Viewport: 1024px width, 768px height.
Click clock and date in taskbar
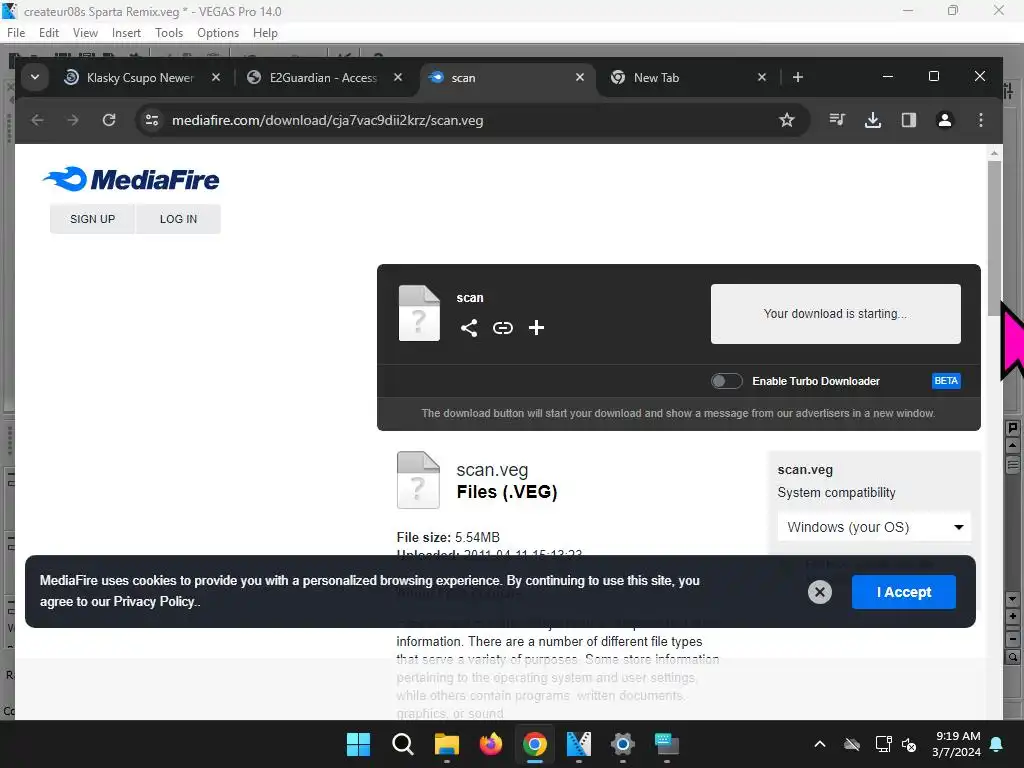point(957,744)
